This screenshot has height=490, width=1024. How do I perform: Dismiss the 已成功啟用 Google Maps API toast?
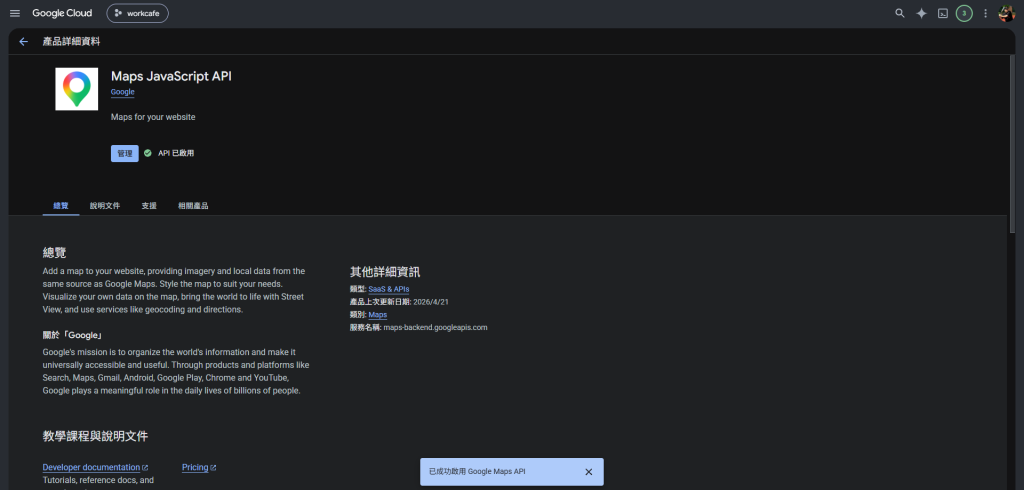click(588, 472)
